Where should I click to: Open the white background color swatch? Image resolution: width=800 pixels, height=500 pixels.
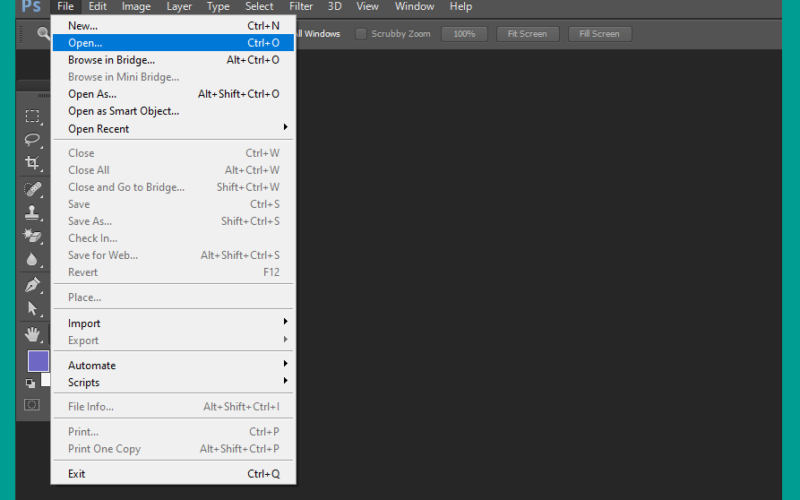tap(46, 380)
